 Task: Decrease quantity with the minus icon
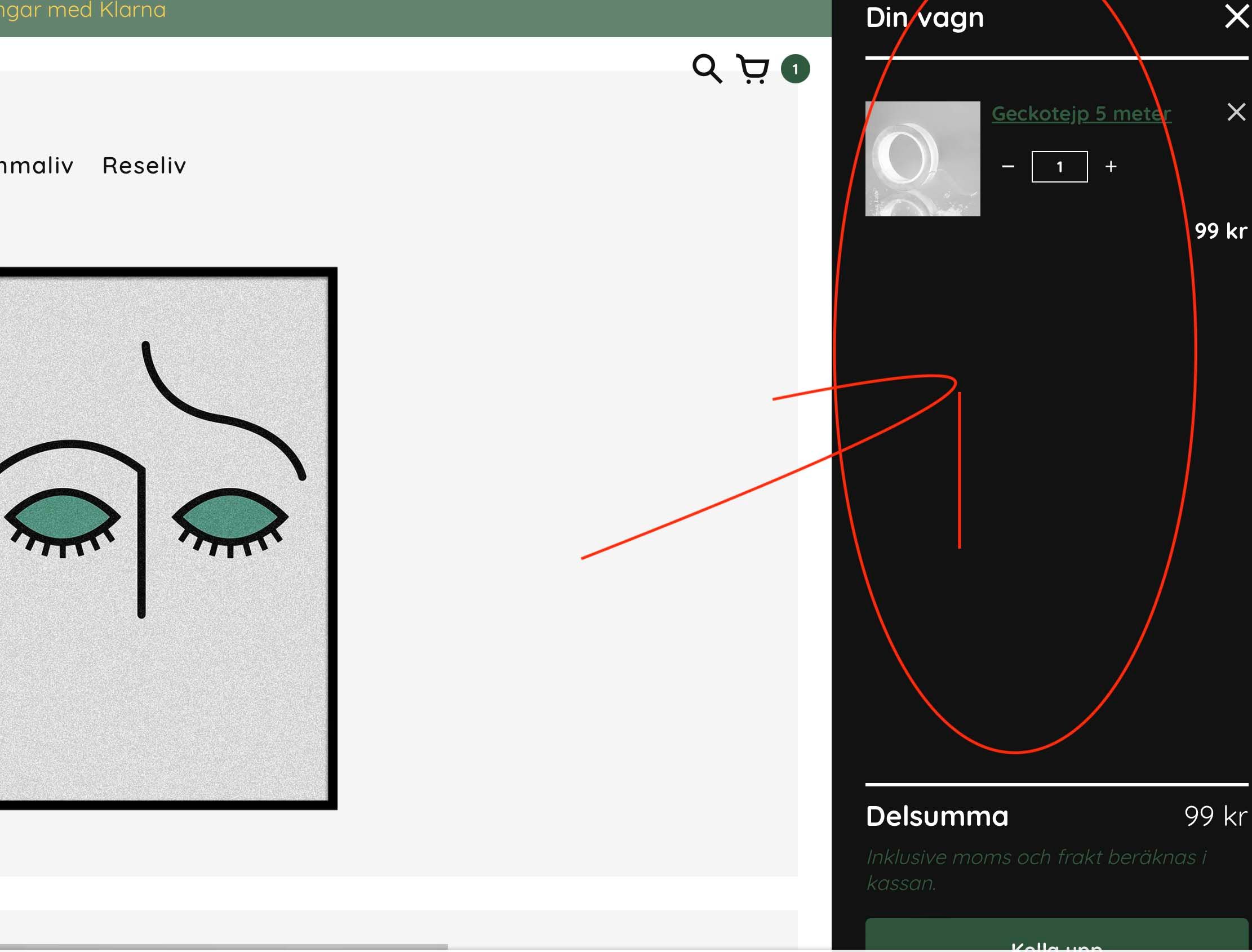[x=1007, y=167]
